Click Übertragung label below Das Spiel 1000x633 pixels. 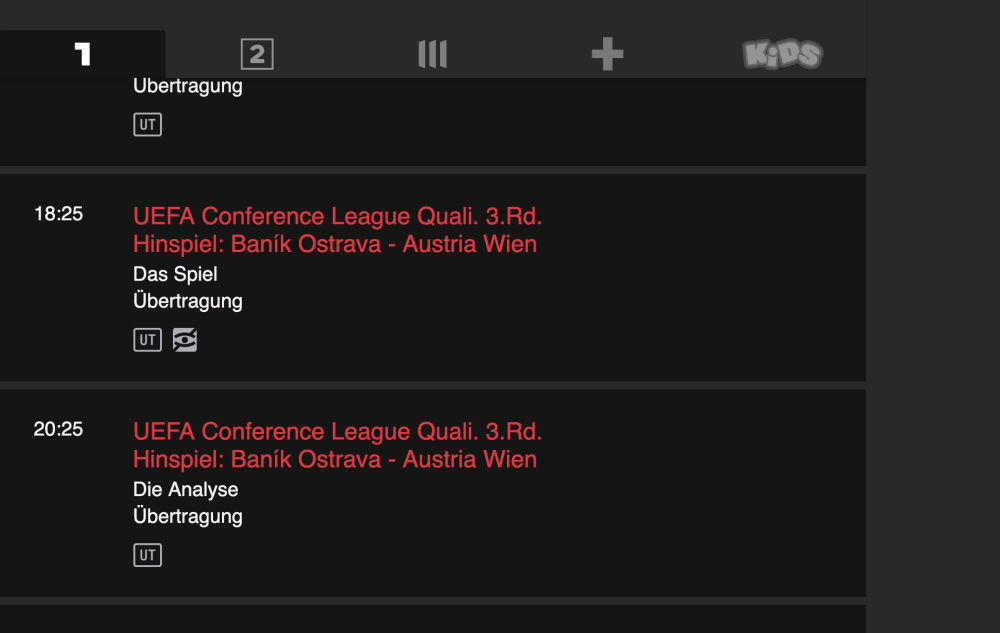pos(188,301)
